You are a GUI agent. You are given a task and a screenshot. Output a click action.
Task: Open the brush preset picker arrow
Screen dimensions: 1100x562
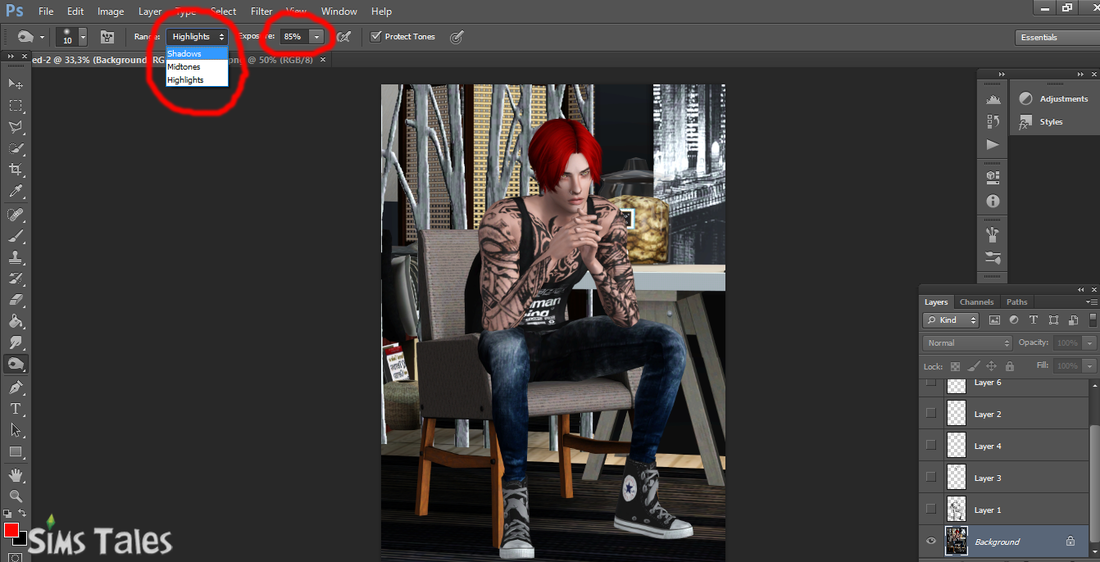pos(83,36)
